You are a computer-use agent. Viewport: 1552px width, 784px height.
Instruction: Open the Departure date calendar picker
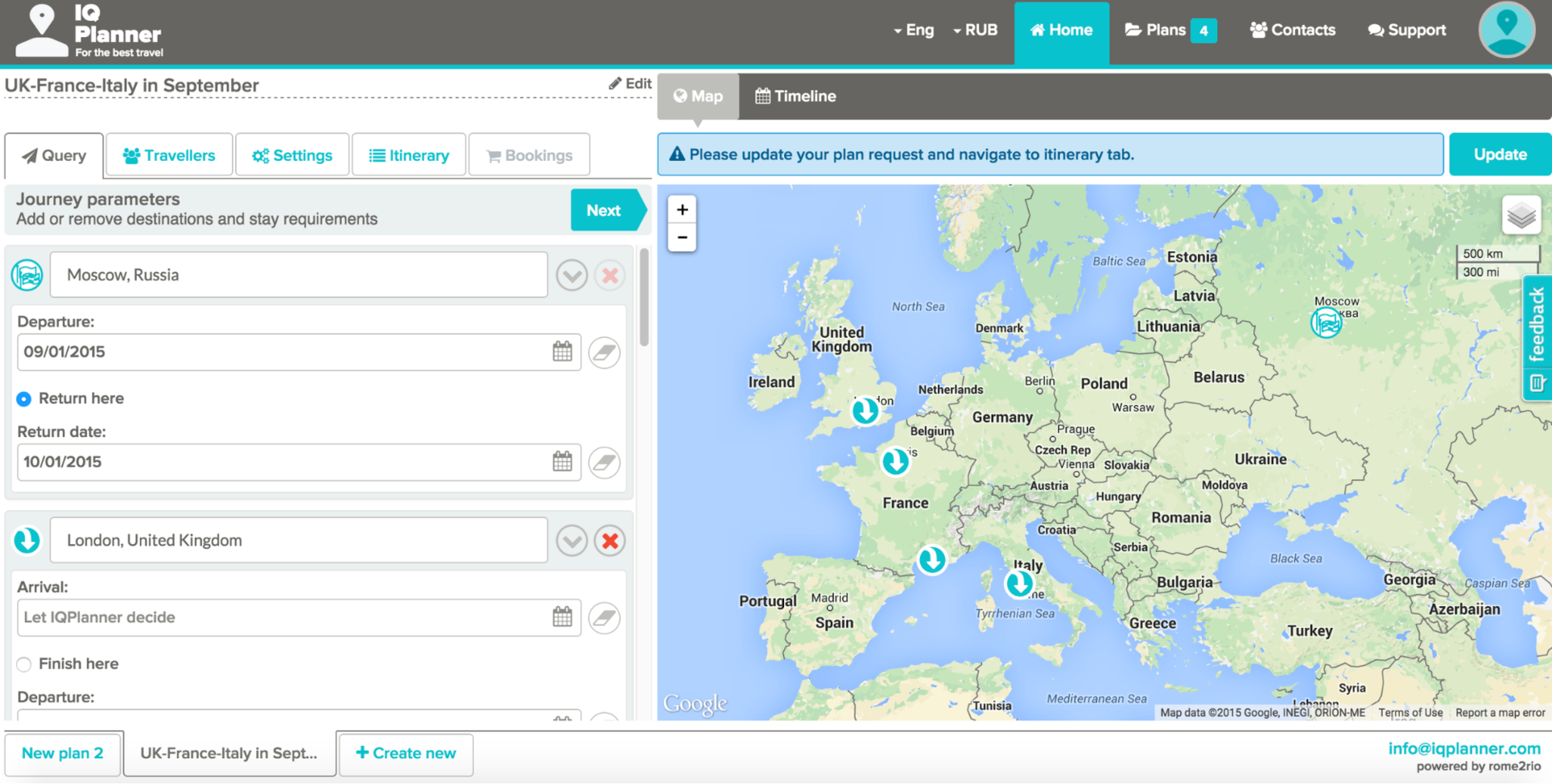563,352
